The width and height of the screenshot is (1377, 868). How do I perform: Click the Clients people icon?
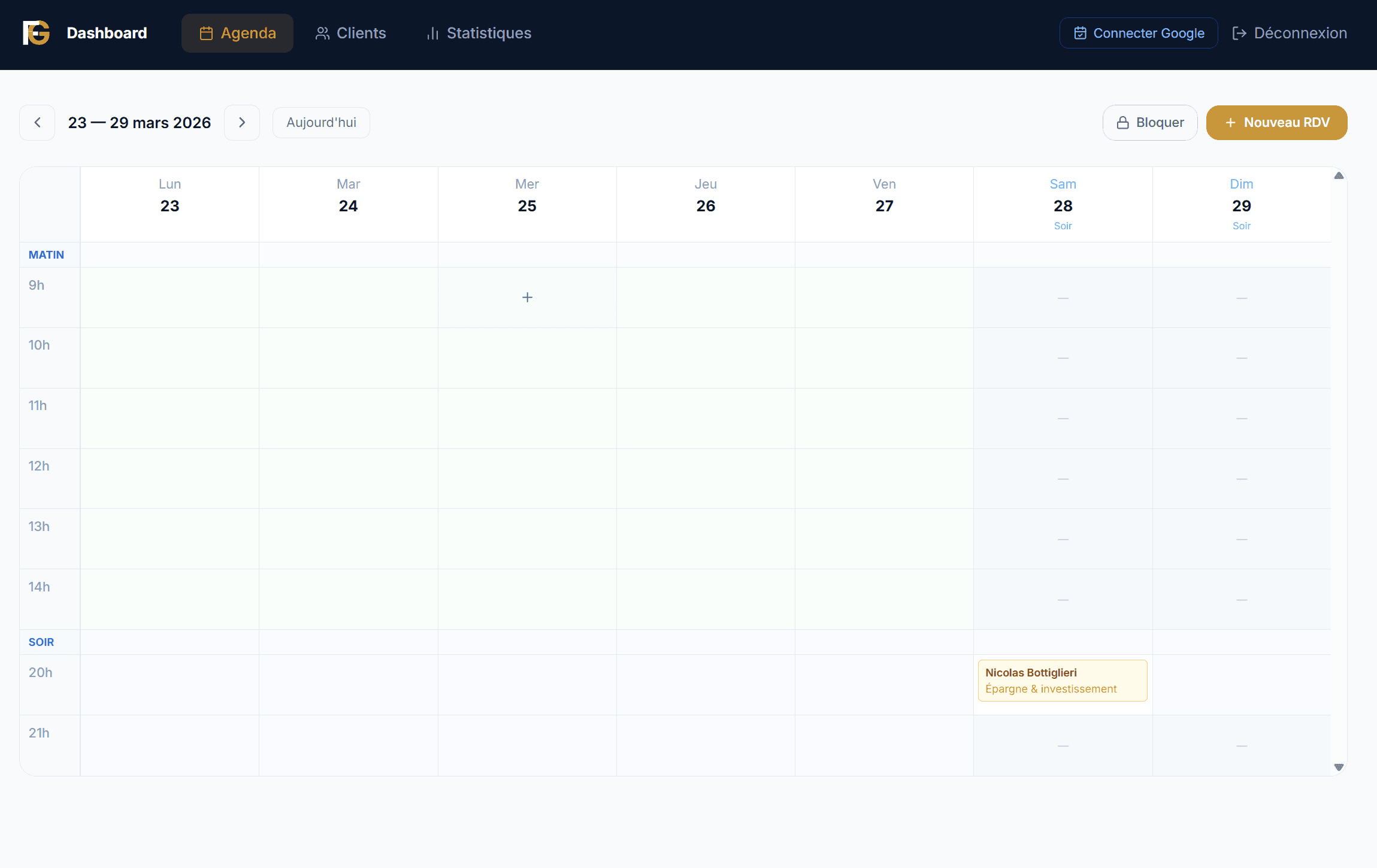(321, 33)
